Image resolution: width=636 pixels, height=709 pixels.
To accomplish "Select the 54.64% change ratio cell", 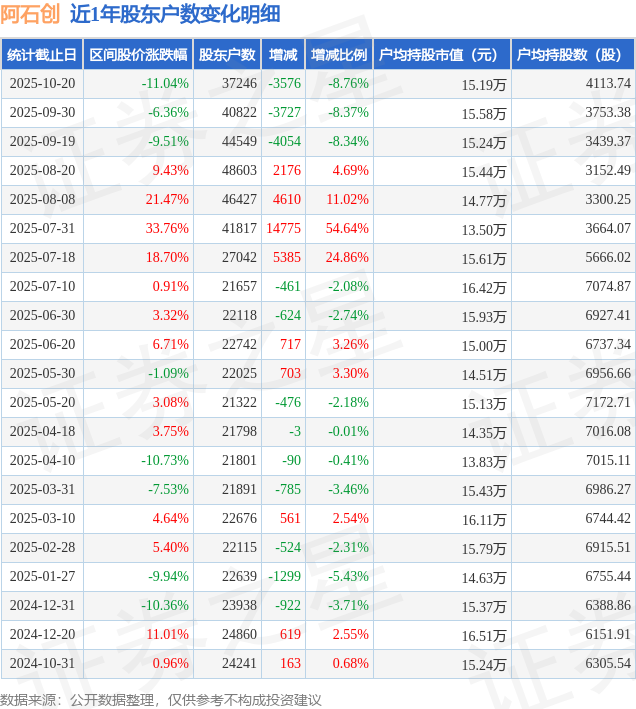I will 347,229.
